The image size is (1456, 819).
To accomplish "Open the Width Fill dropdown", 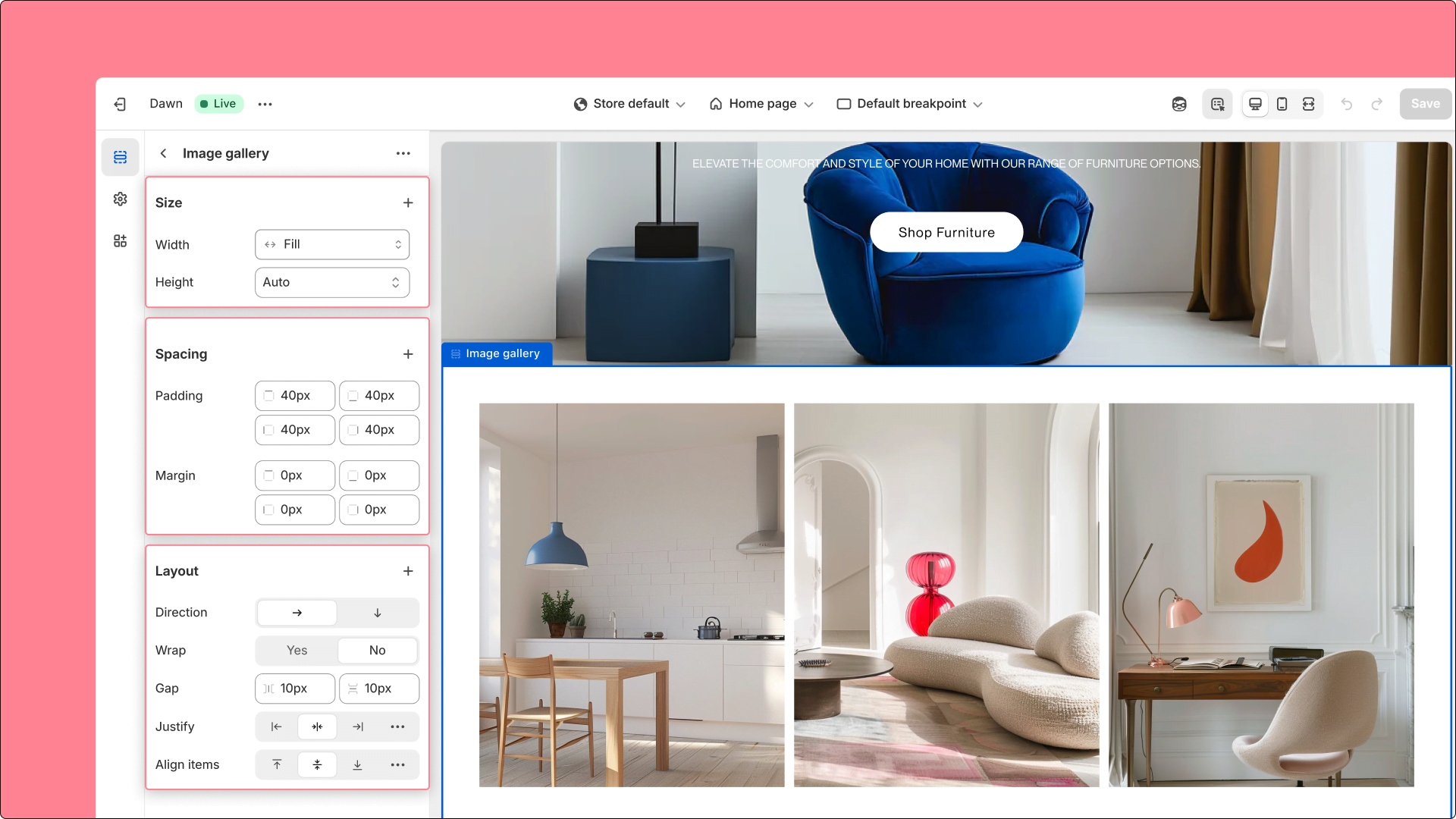I will pyautogui.click(x=332, y=244).
